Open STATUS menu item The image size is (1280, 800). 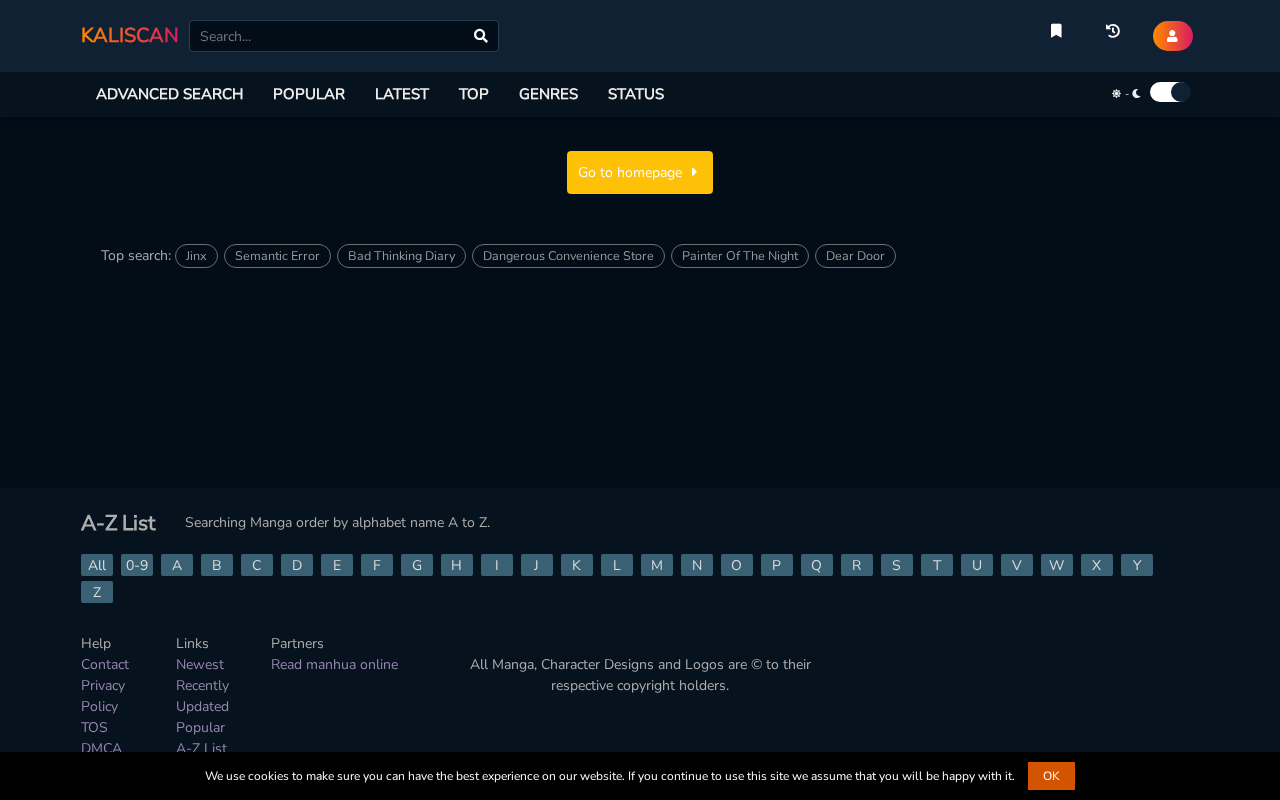(636, 94)
